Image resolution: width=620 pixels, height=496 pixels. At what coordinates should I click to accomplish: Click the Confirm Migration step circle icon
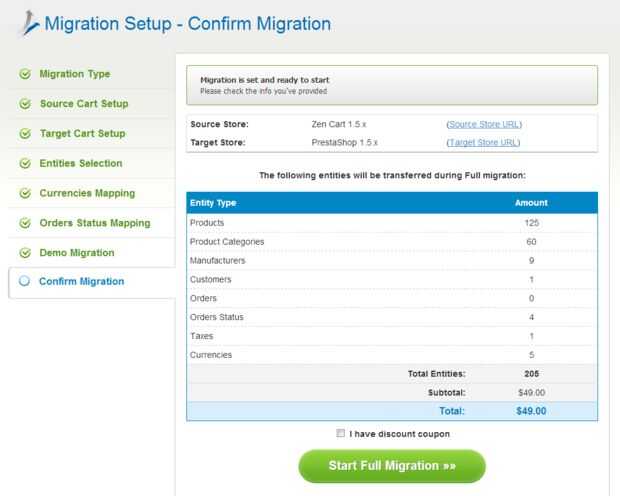click(x=25, y=282)
